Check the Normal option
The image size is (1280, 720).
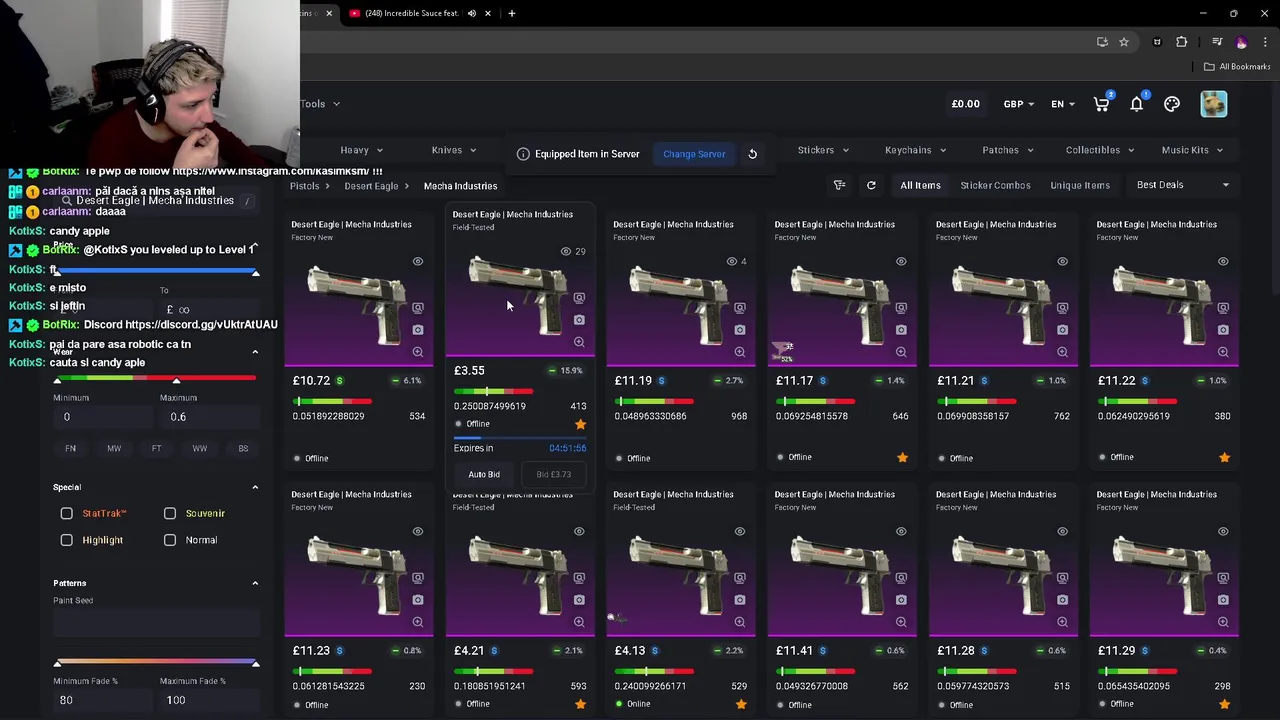tap(170, 540)
